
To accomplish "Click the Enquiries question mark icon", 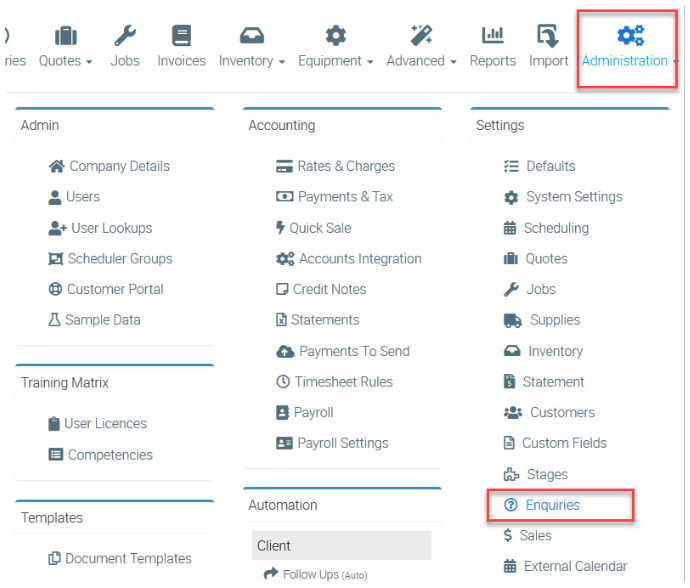I will pos(511,506).
